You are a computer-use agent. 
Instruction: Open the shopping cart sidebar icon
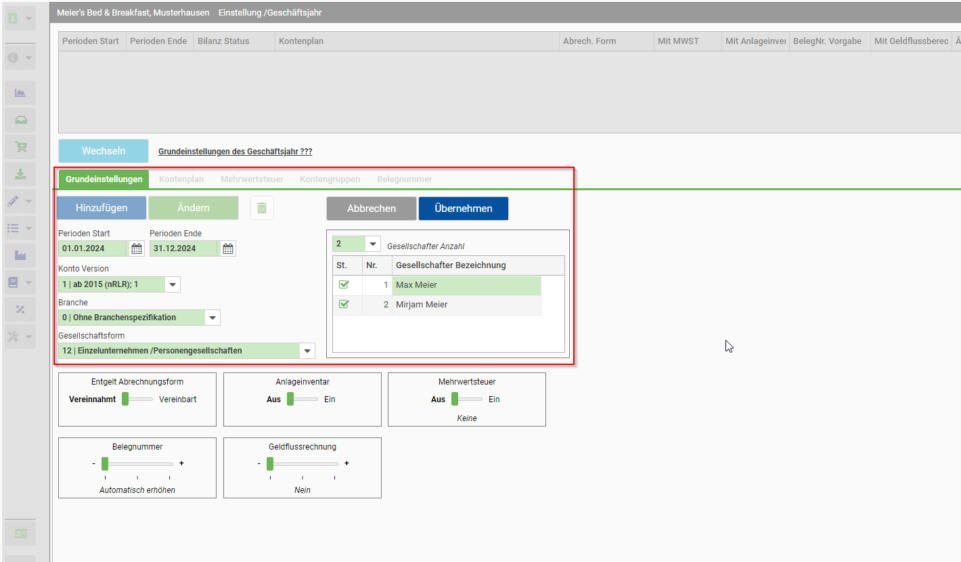click(x=20, y=146)
